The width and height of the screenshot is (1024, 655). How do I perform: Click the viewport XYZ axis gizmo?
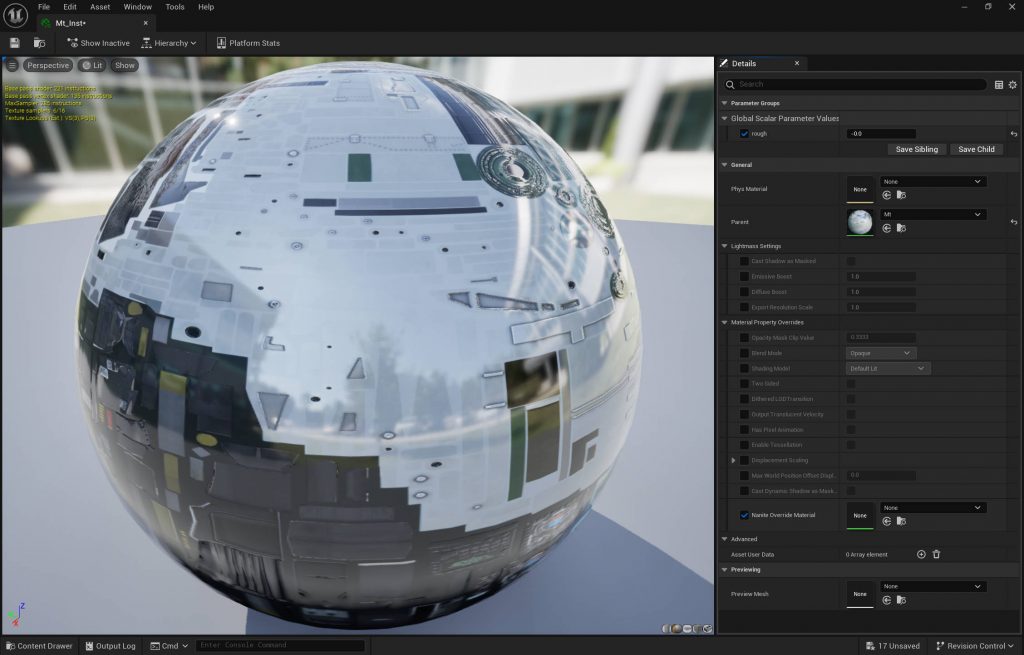click(17, 615)
